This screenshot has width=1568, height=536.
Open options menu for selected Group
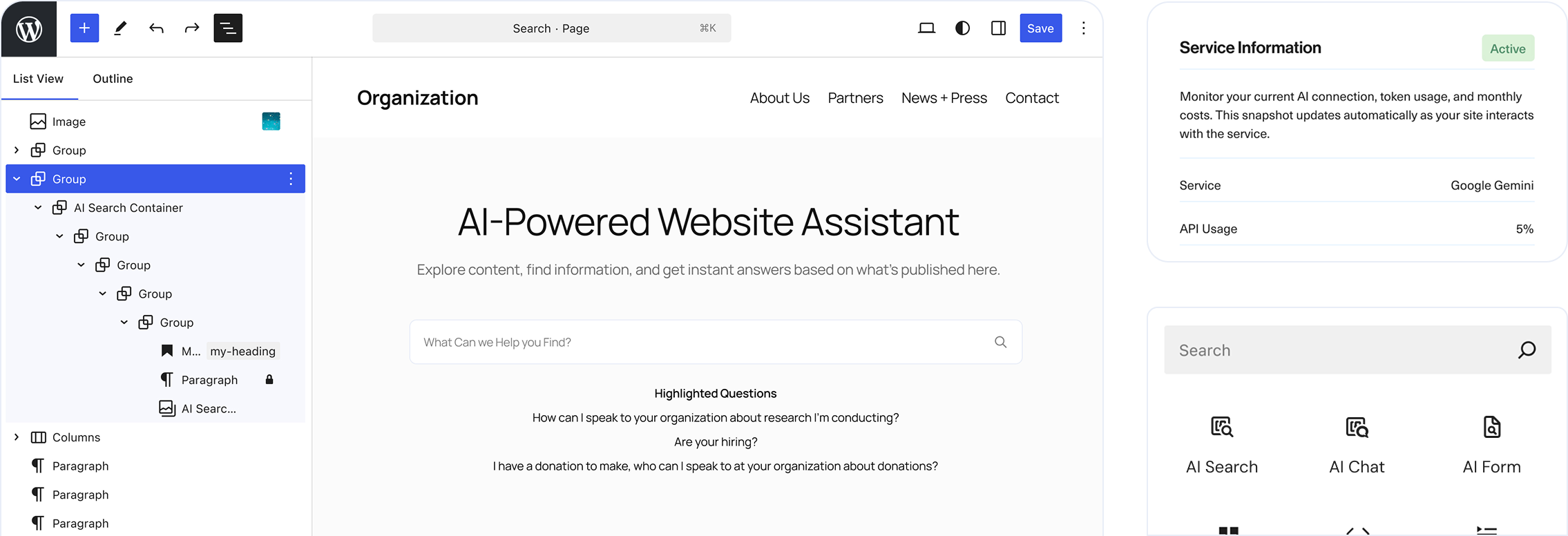[x=291, y=179]
